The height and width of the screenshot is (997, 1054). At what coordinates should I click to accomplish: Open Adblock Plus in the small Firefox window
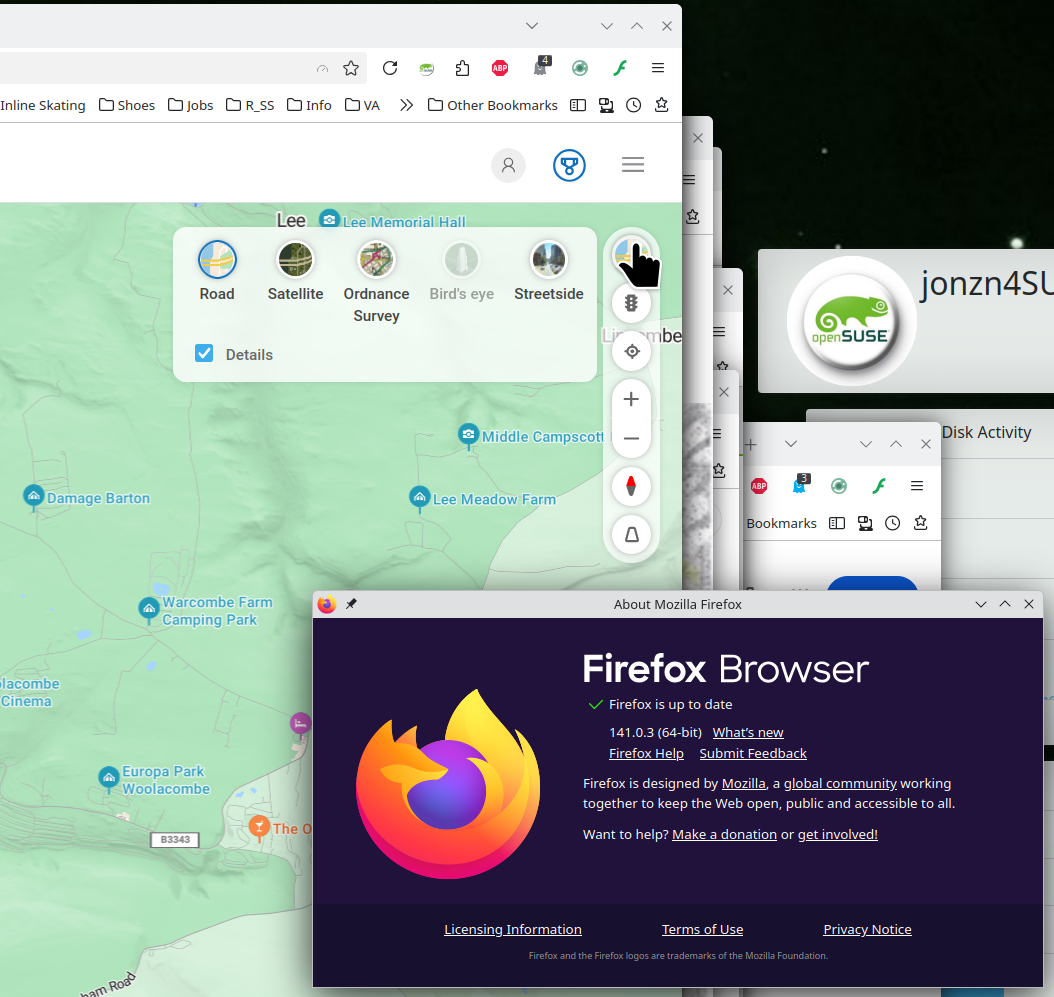pos(759,486)
